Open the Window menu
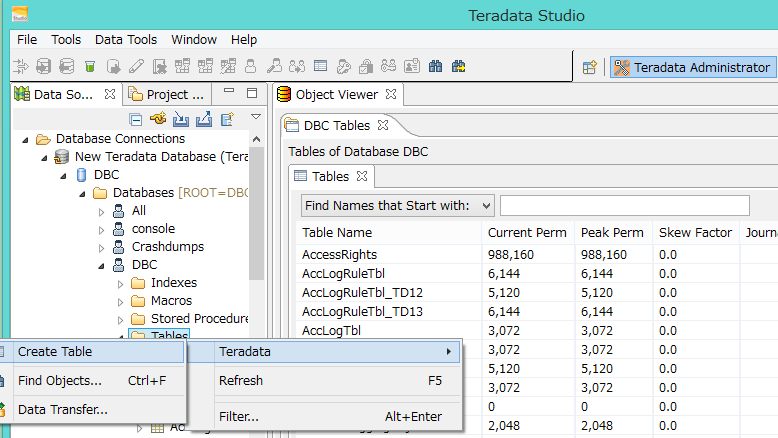Image resolution: width=778 pixels, height=438 pixels. (194, 40)
